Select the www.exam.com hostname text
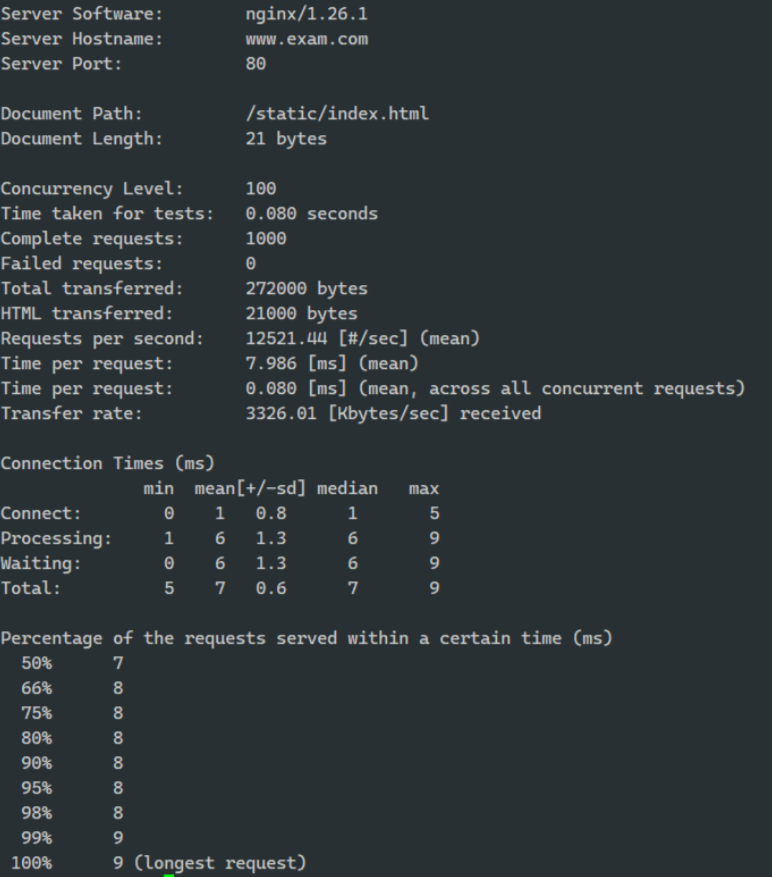772x877 pixels. (307, 39)
